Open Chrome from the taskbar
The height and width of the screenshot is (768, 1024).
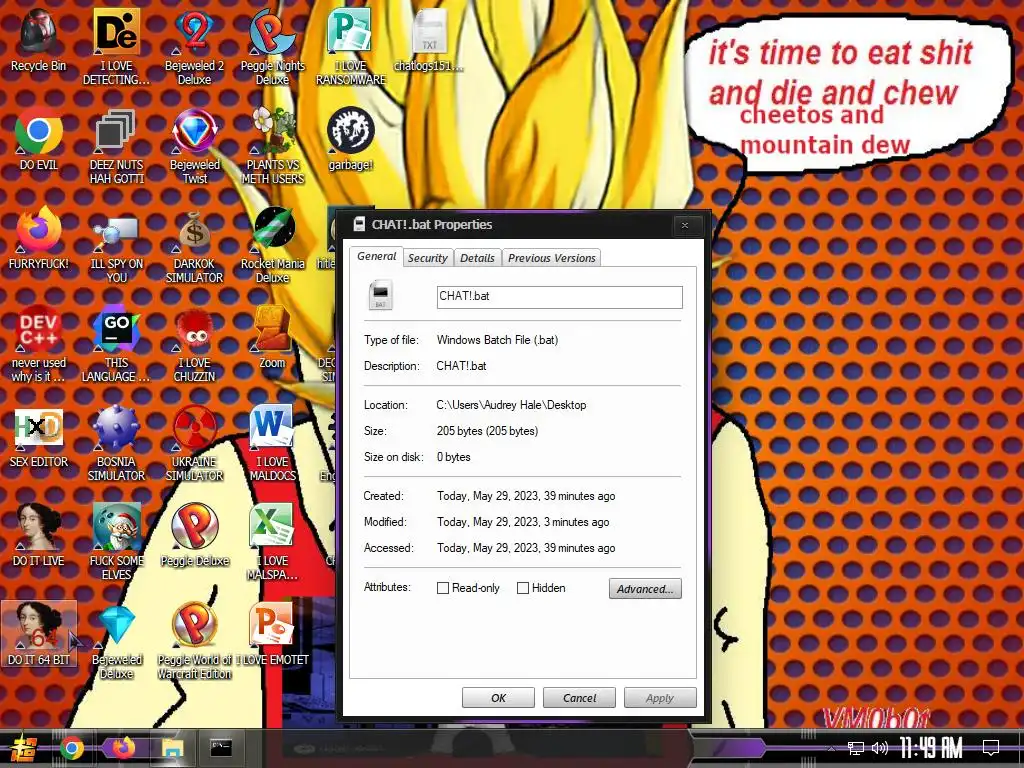[72, 748]
